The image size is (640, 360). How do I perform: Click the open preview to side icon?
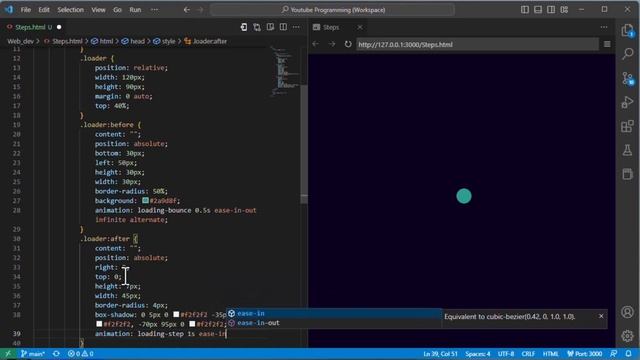coord(270,27)
